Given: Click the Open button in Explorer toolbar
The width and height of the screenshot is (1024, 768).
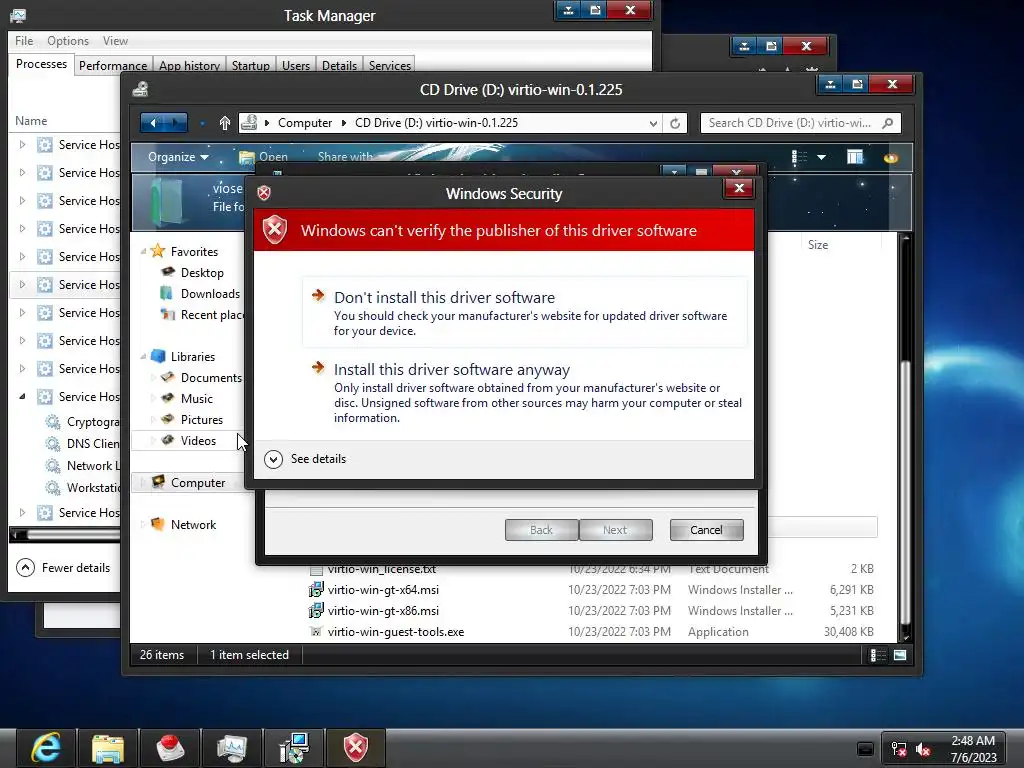Looking at the screenshot, I should click(264, 157).
